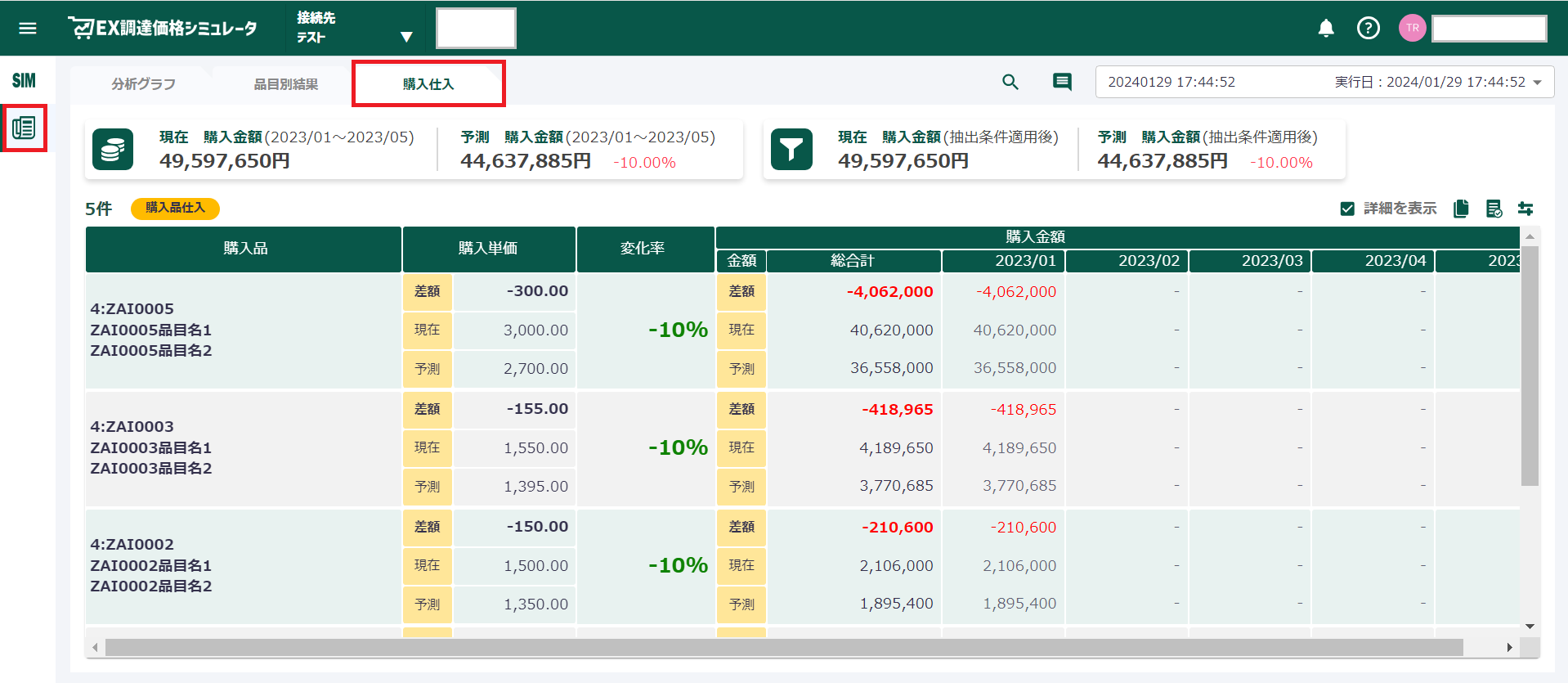
Task: Click the 購入単価 column header
Action: tap(489, 249)
